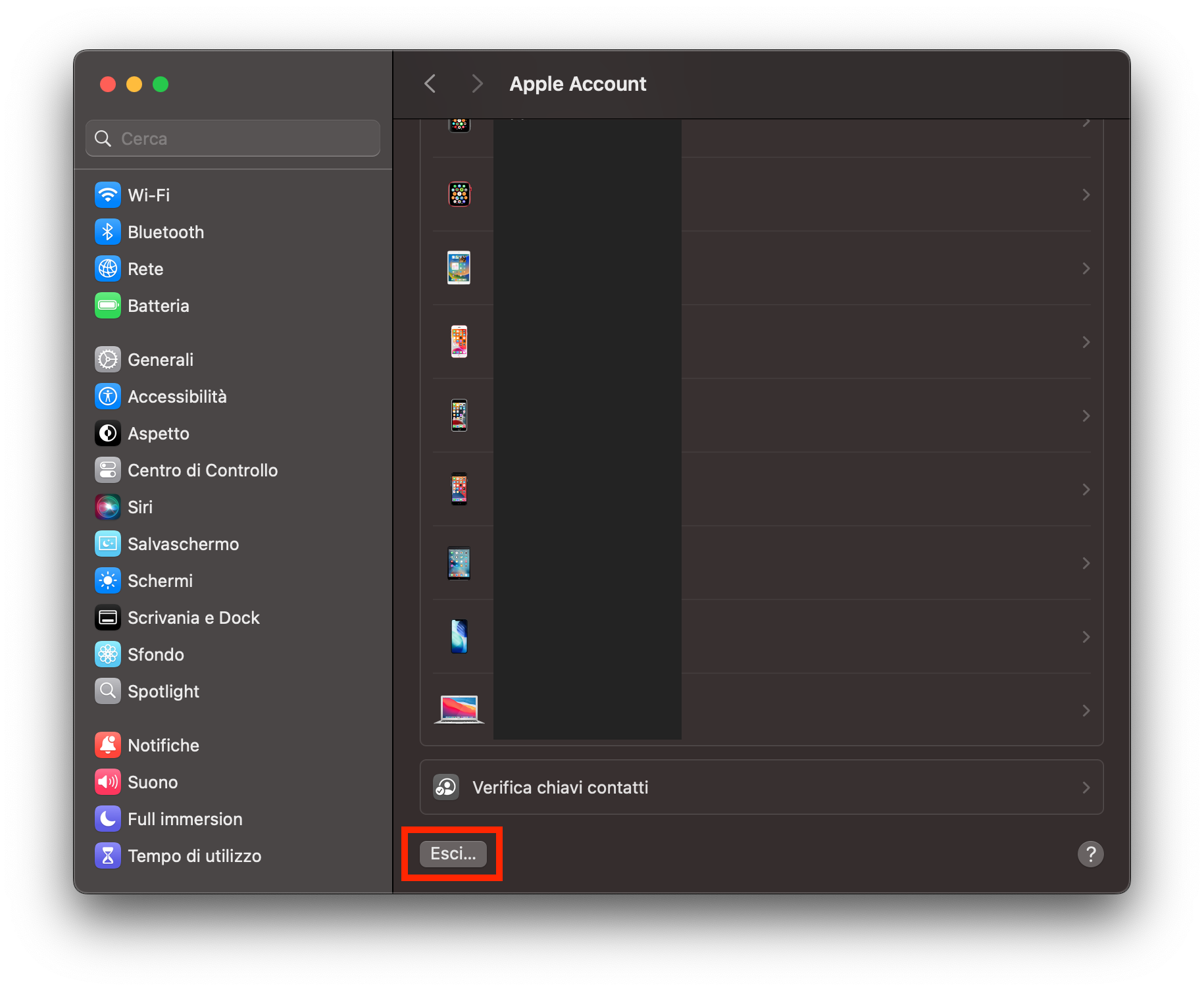Select Suono speaker icon
The height and width of the screenshot is (991, 1204).
point(108,782)
